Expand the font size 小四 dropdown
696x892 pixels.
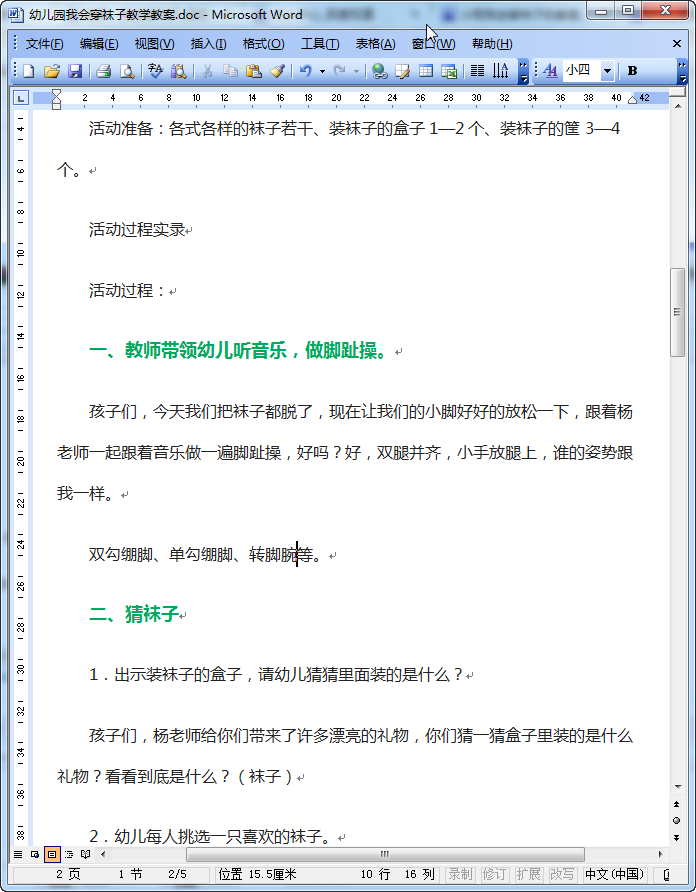[607, 71]
